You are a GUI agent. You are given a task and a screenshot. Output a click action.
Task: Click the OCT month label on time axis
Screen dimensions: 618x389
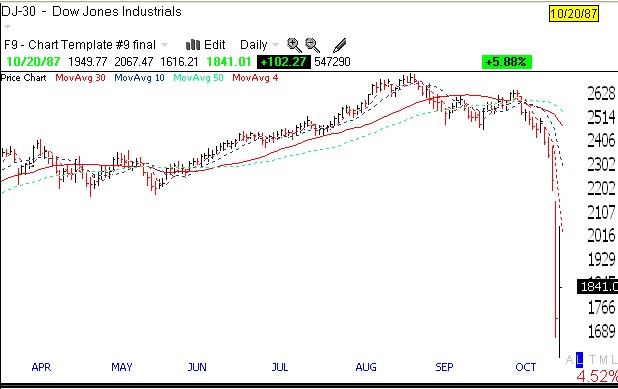tap(526, 367)
